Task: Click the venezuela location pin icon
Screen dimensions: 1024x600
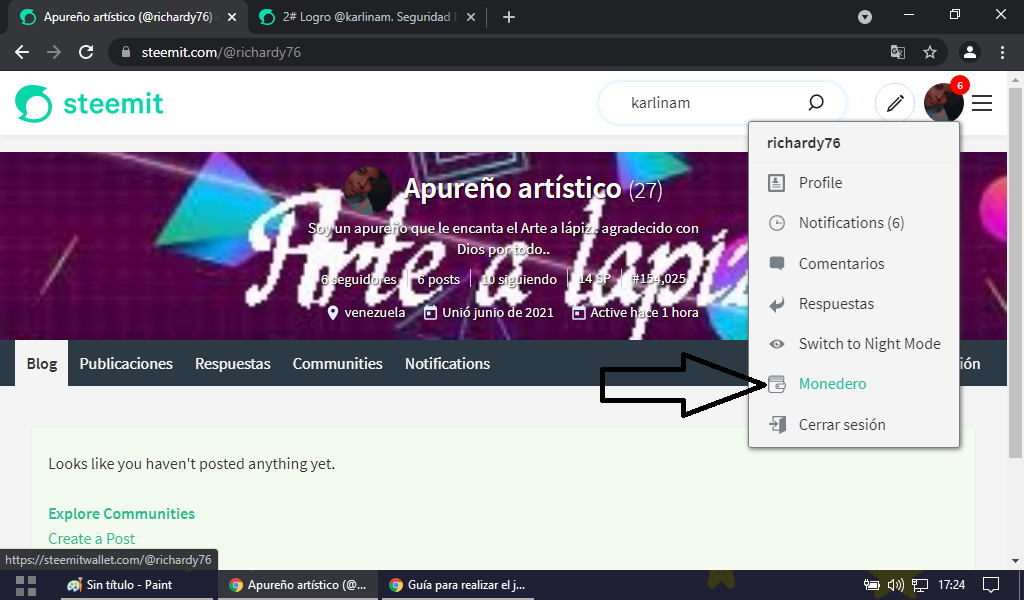Action: tap(332, 313)
